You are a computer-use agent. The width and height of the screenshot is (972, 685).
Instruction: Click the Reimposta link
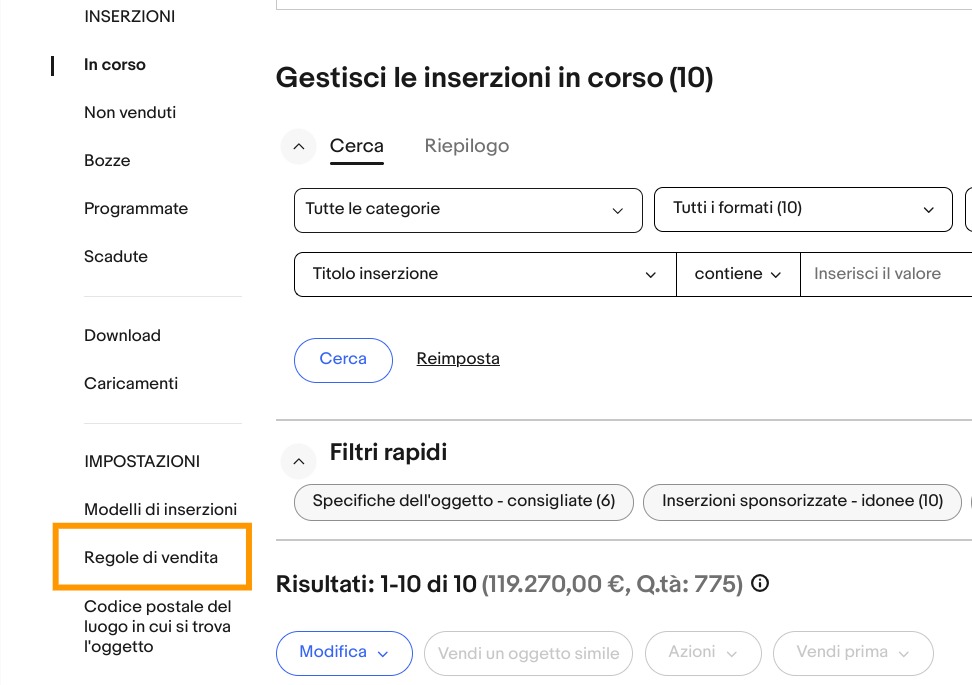pyautogui.click(x=458, y=358)
